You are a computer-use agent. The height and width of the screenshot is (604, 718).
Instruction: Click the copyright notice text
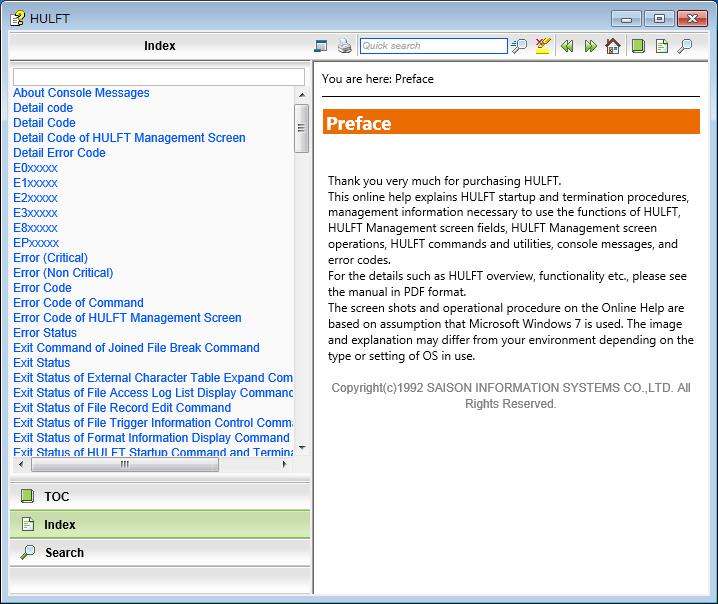[511, 396]
